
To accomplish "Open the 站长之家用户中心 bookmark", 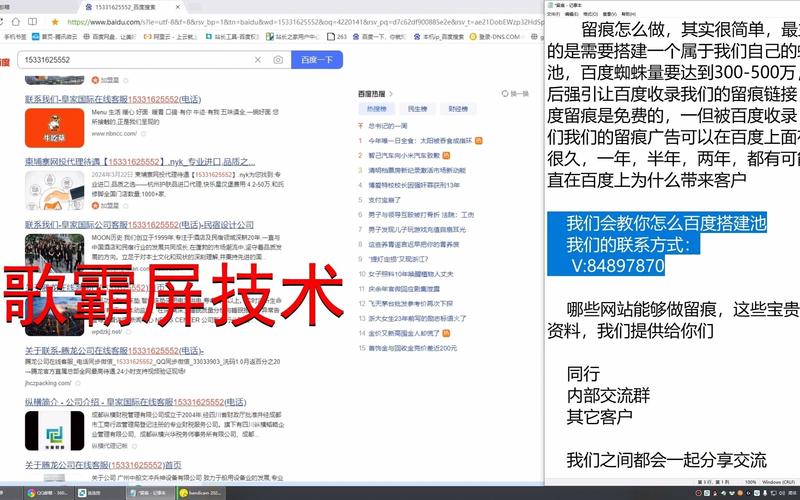I will click(293, 37).
